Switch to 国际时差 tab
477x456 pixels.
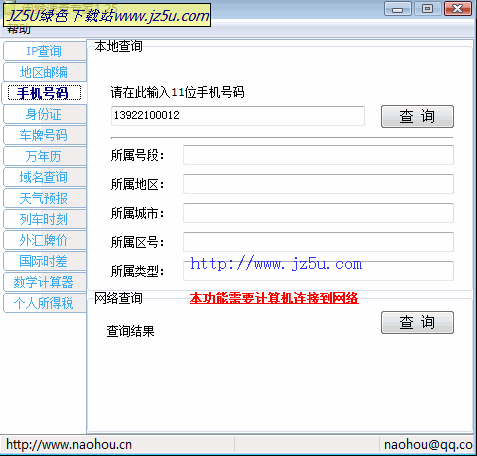(44, 261)
